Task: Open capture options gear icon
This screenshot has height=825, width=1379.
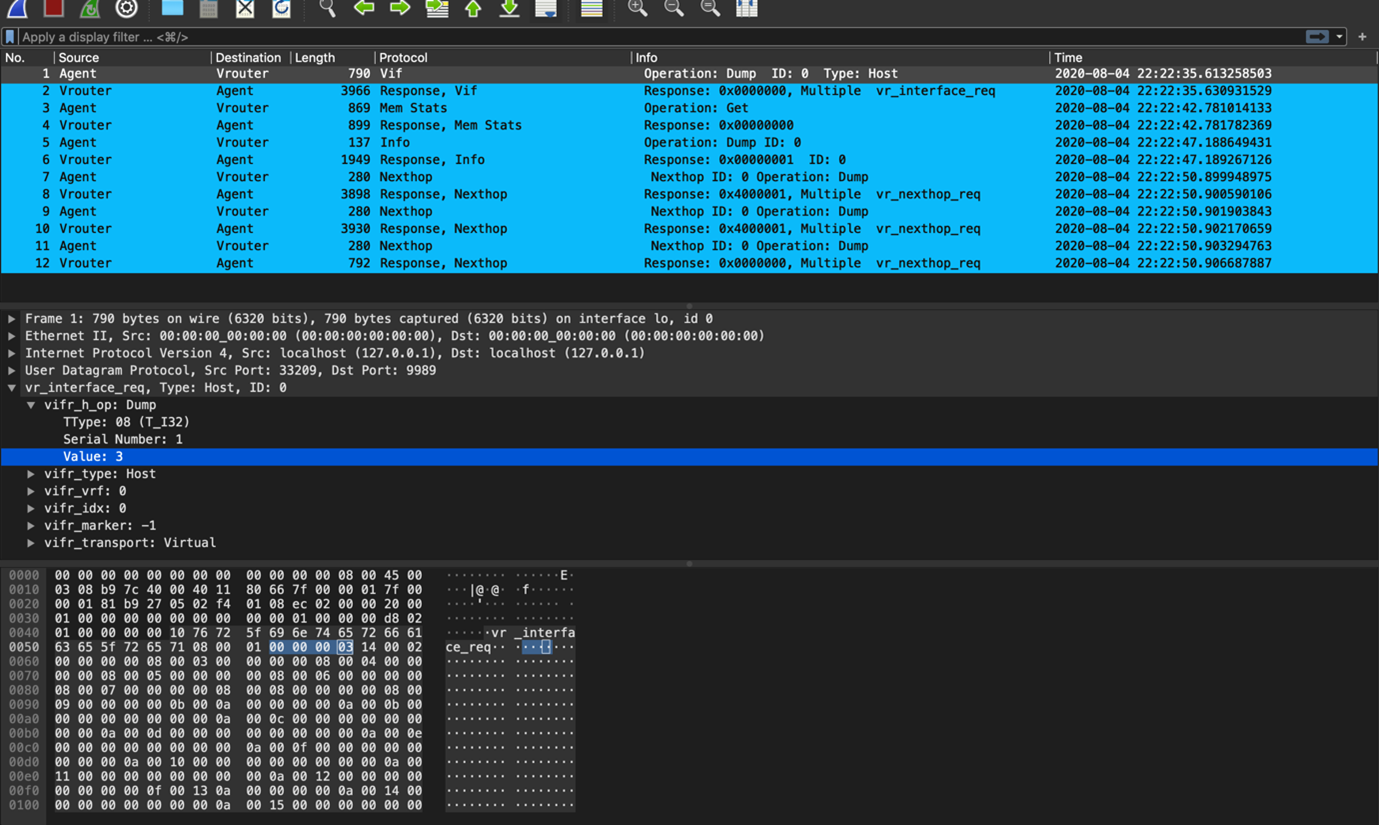Action: pos(126,8)
